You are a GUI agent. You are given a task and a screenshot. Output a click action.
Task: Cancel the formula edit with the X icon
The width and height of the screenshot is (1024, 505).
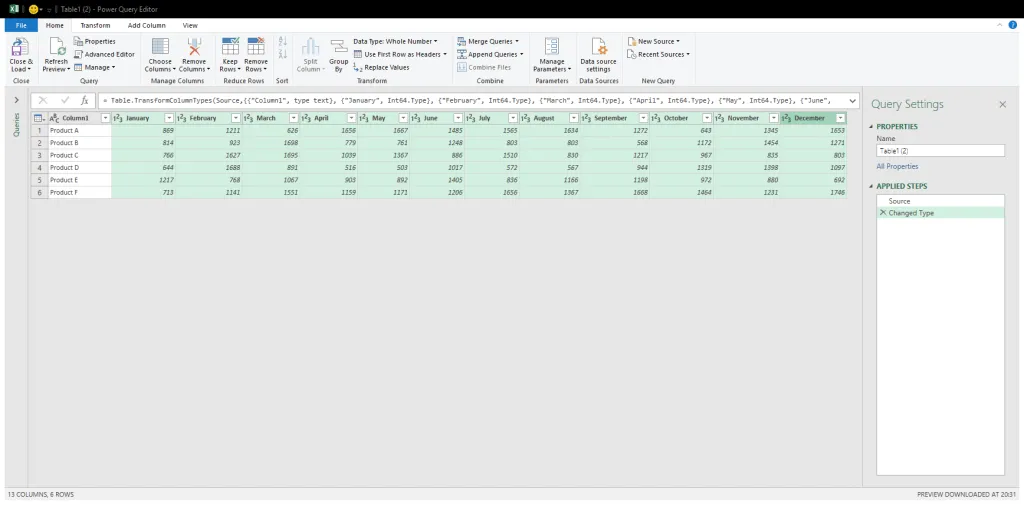(x=43, y=101)
